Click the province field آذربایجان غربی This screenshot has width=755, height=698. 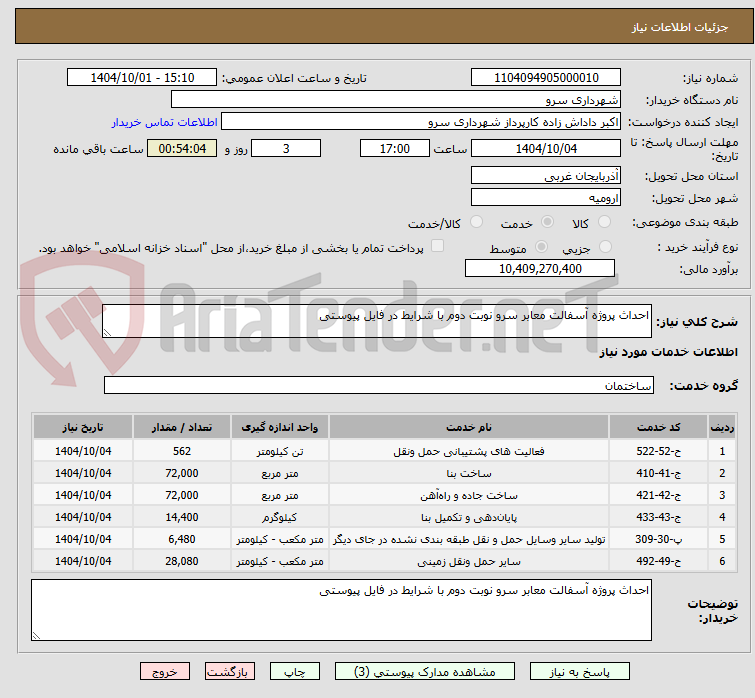546,176
